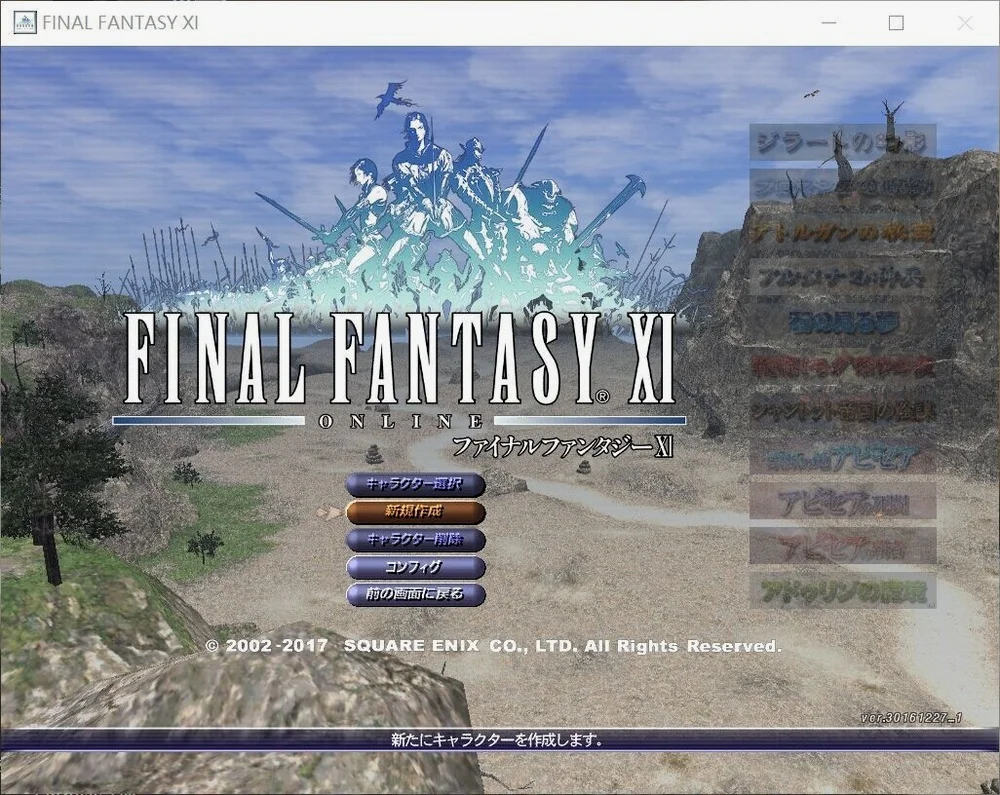Maximize the FINAL FANTASY XI window

pos(896,23)
